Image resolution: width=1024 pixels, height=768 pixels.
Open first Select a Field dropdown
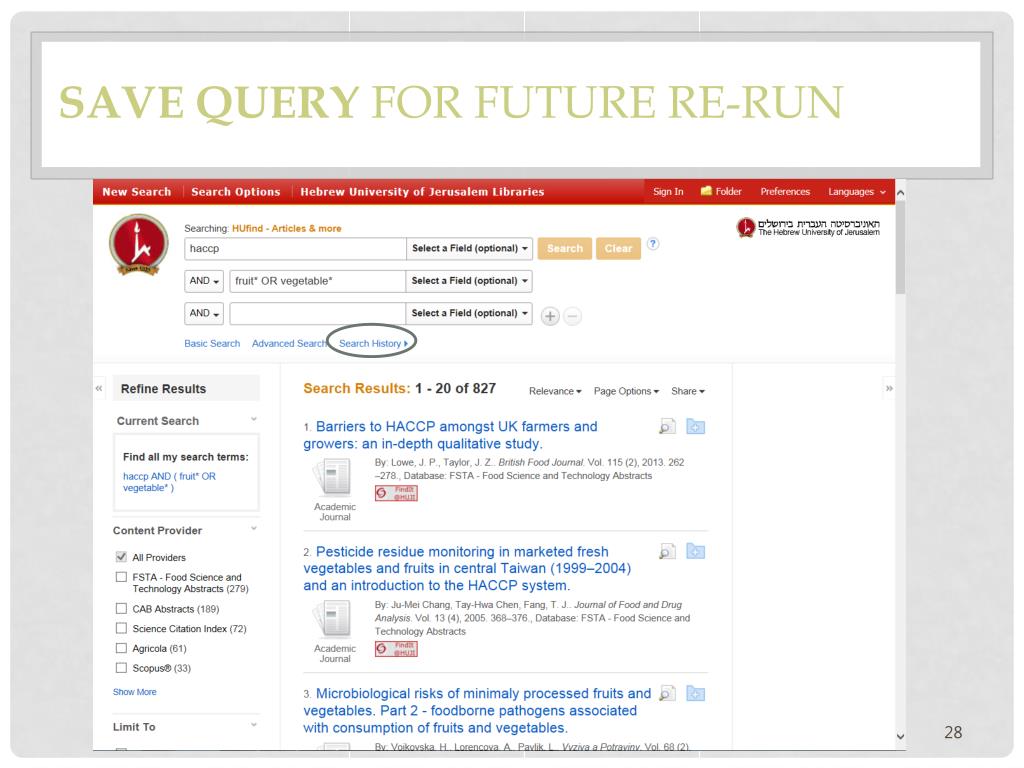469,248
